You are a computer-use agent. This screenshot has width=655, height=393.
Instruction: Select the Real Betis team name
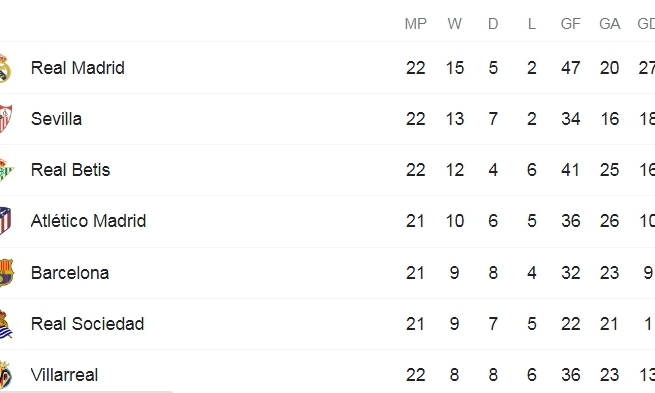71,170
